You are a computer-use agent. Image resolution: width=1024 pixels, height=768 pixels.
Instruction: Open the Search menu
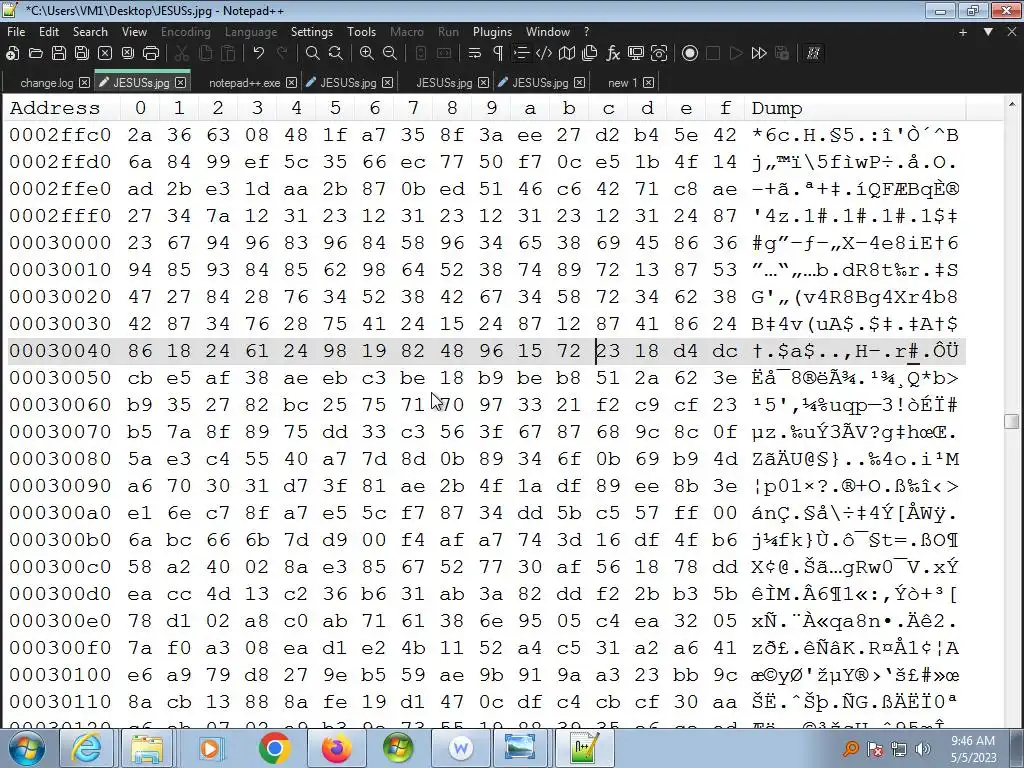pyautogui.click(x=90, y=31)
